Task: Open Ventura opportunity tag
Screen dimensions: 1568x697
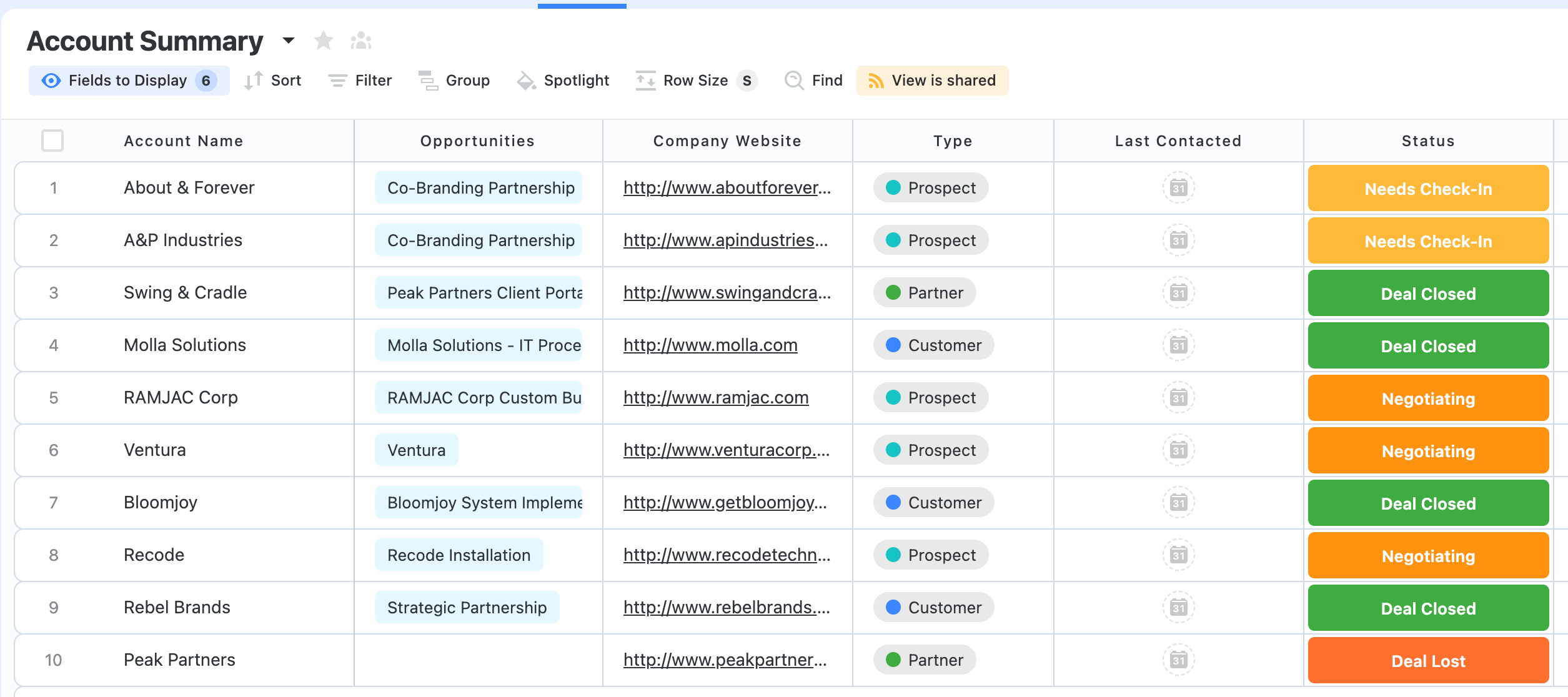Action: click(416, 450)
